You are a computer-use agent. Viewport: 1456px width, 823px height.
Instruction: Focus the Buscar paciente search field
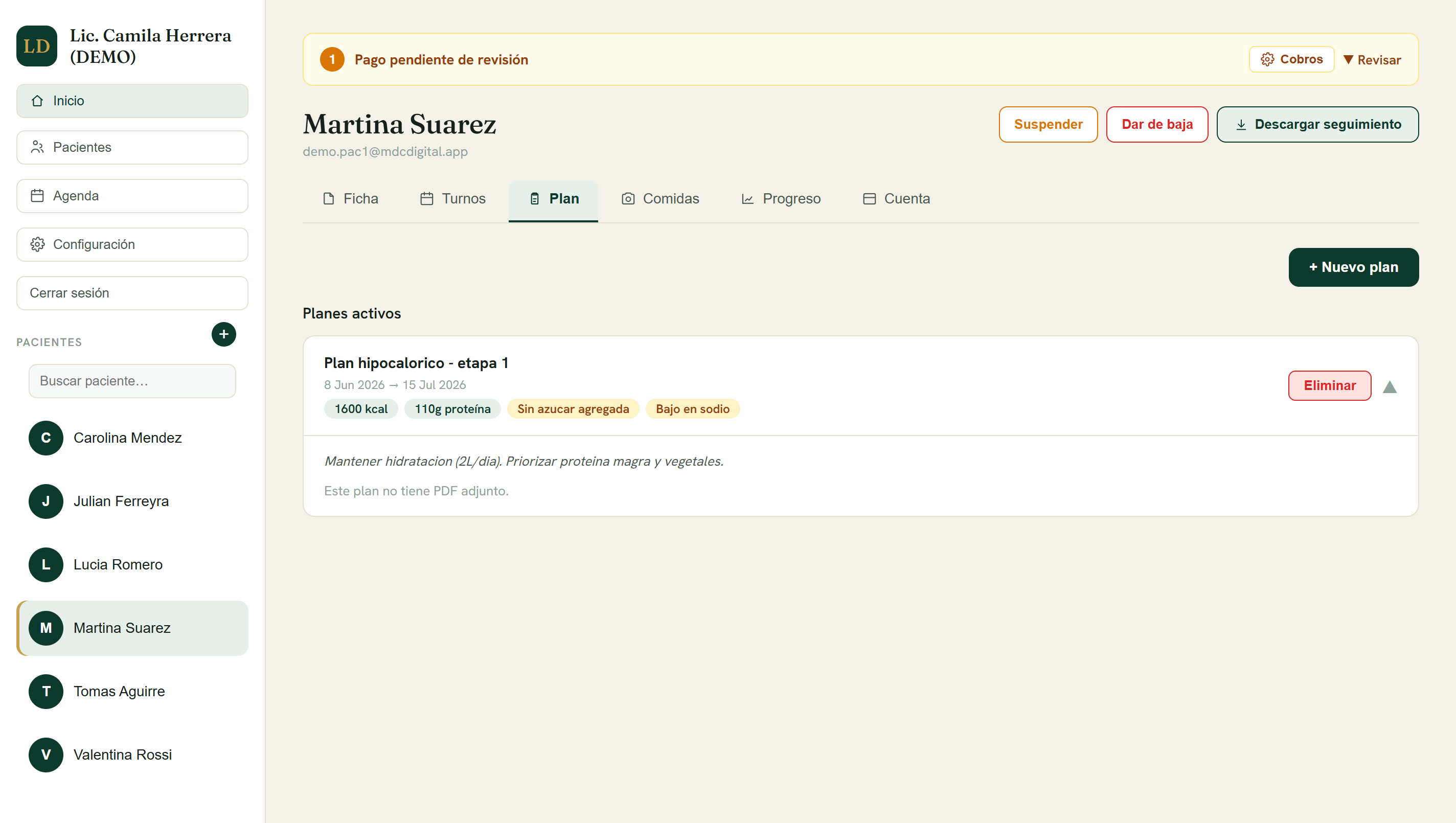[132, 381]
